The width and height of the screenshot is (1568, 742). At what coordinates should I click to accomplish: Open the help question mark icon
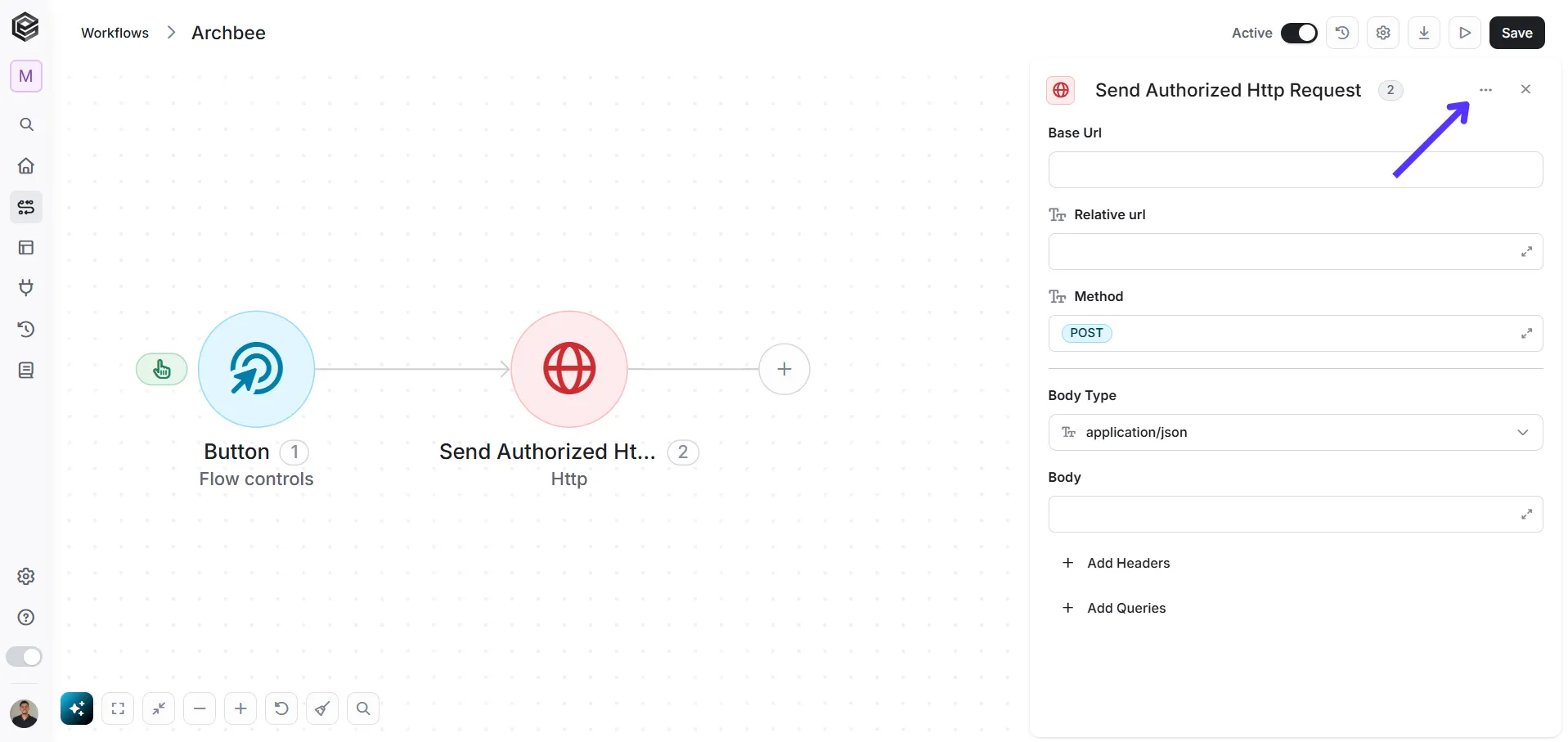26,618
